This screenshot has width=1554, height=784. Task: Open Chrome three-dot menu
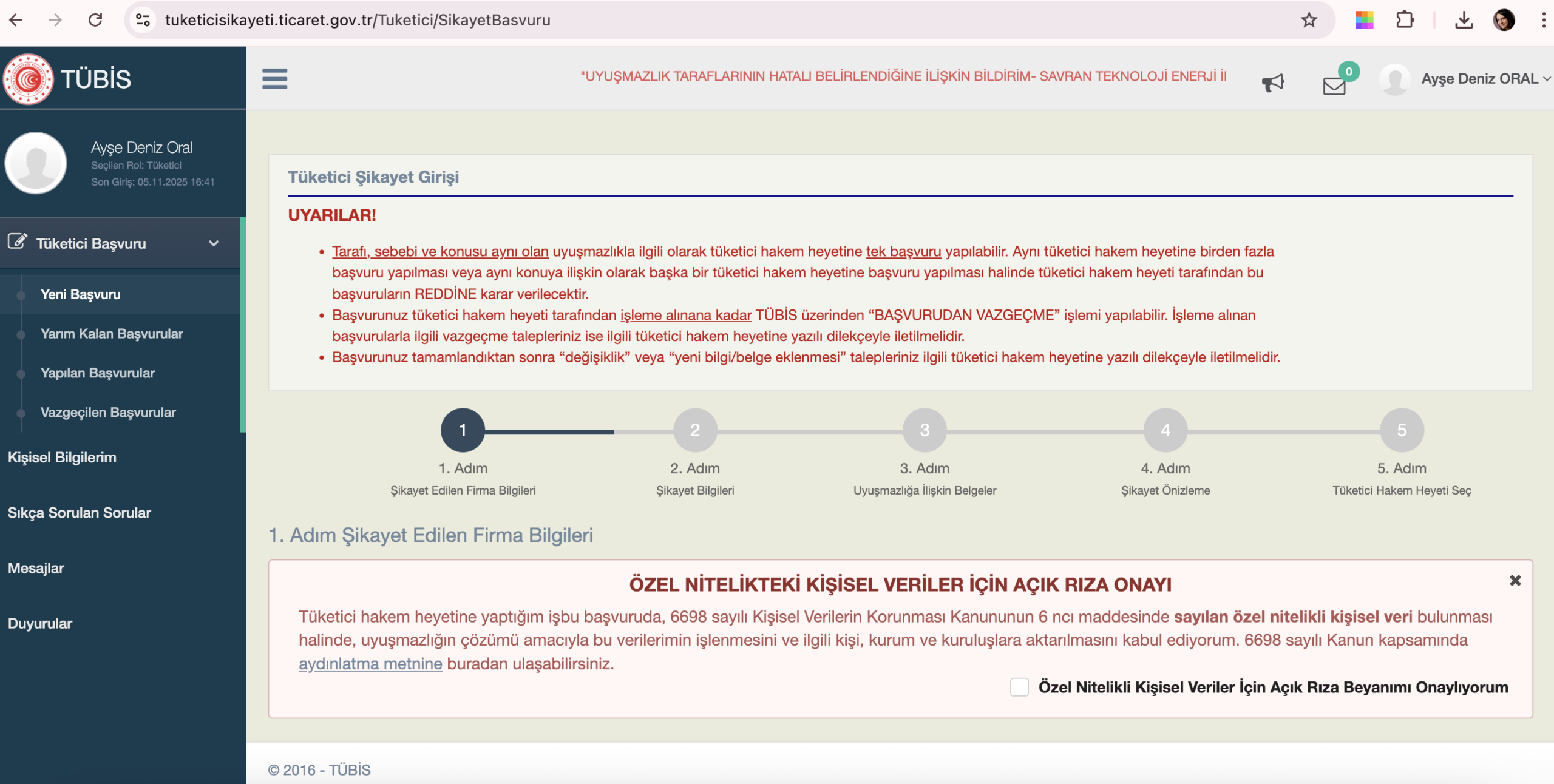[1542, 20]
